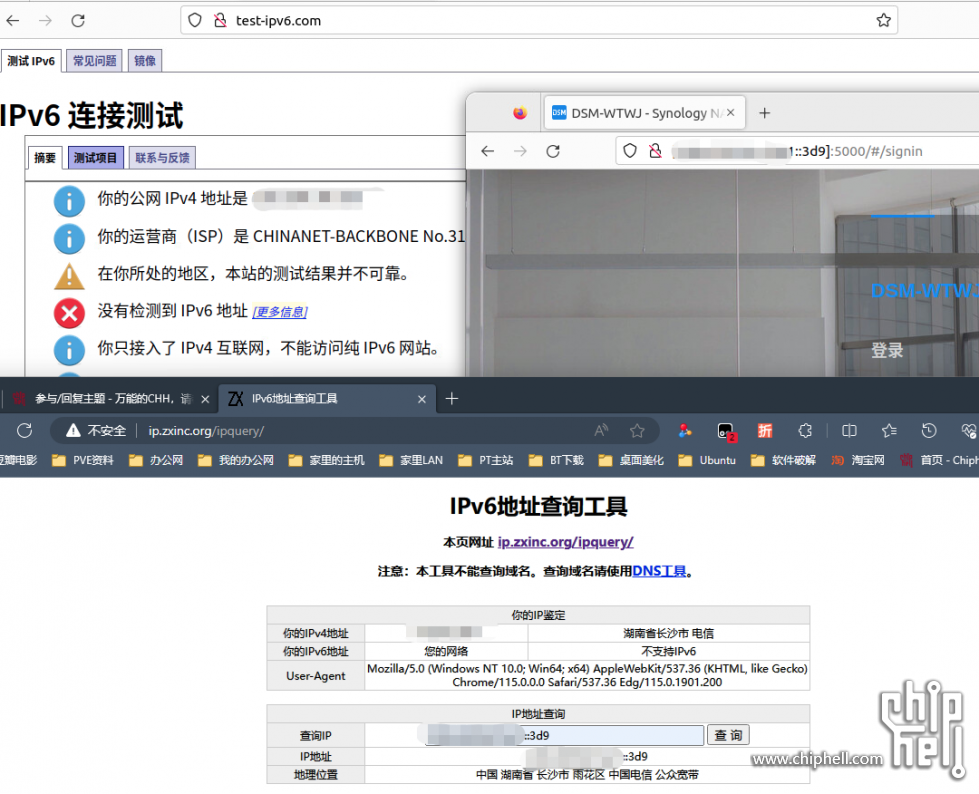
Task: Go back in the test-ipv6.com window
Action: [13, 21]
